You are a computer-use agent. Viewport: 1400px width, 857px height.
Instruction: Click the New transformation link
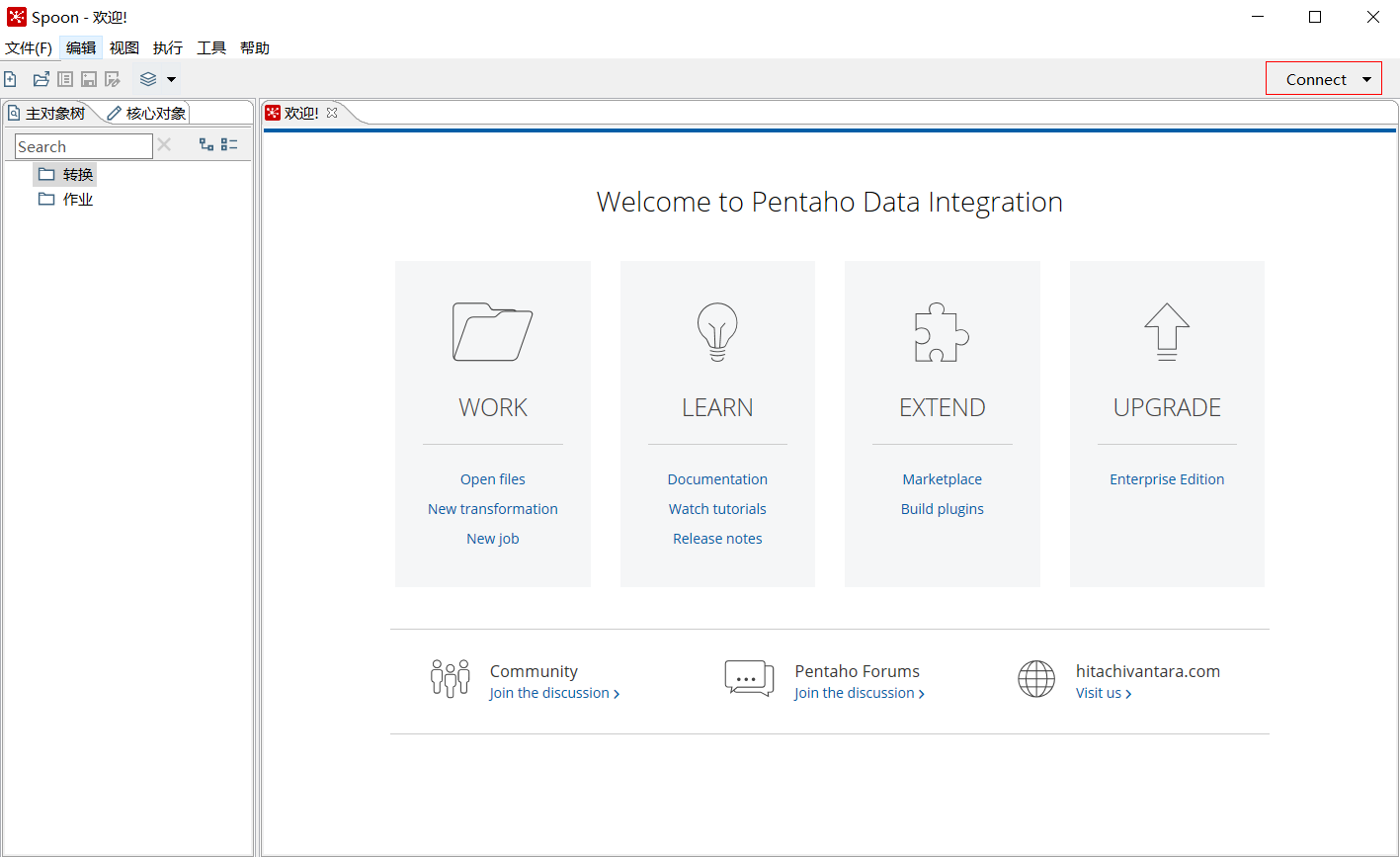tap(493, 509)
